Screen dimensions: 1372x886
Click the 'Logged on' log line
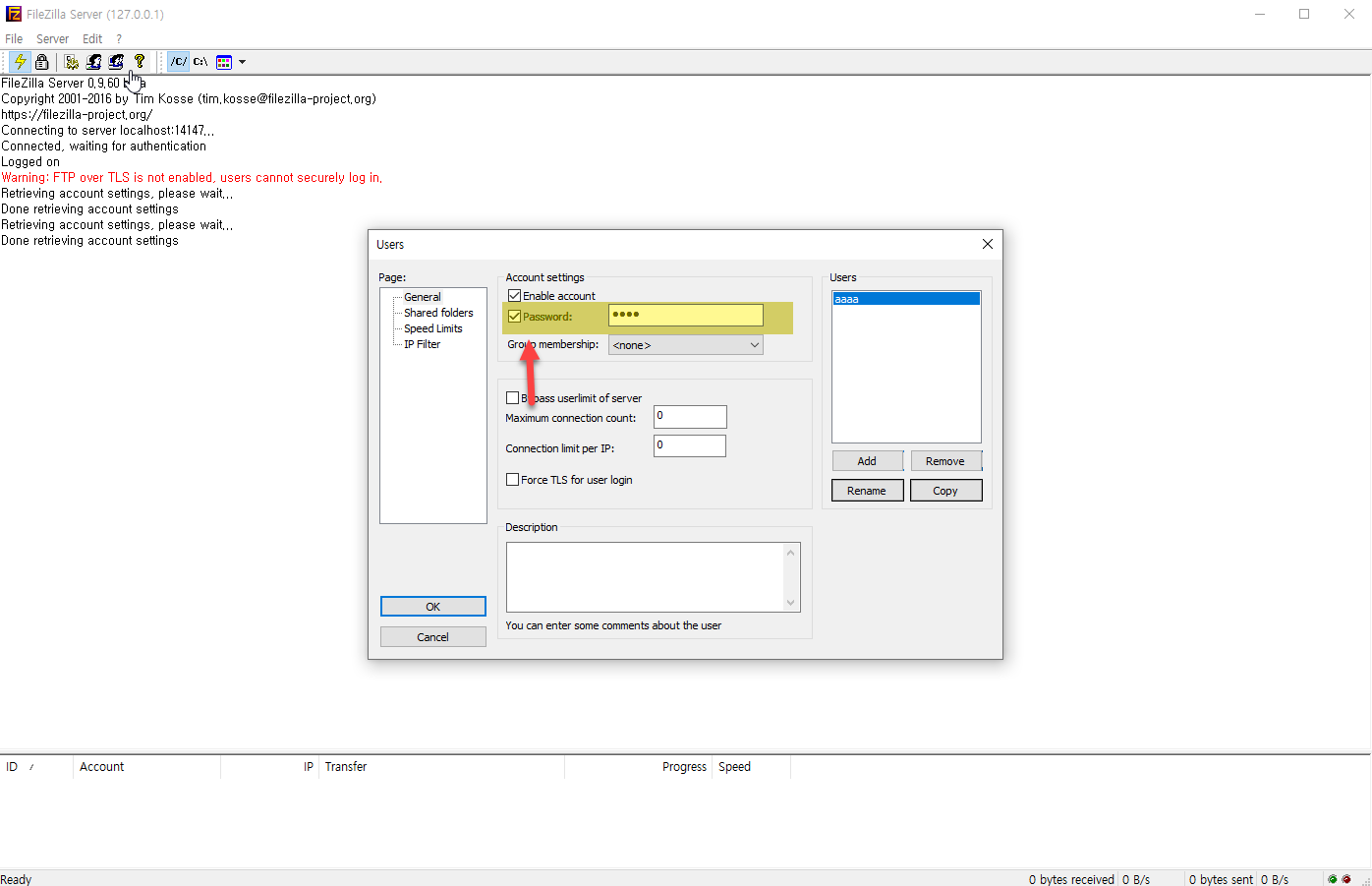(x=30, y=162)
